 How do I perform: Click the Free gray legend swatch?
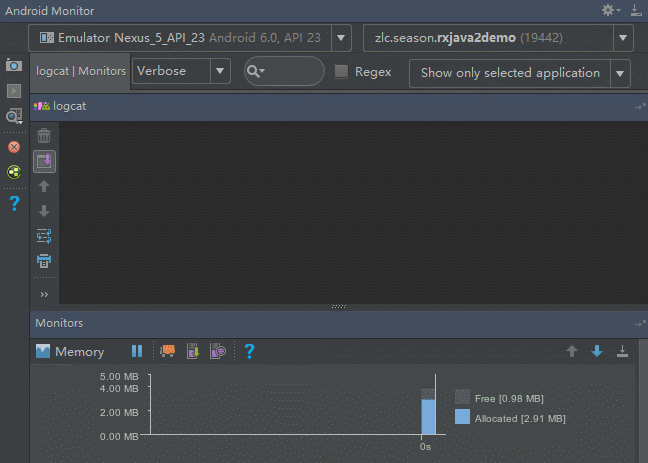462,397
